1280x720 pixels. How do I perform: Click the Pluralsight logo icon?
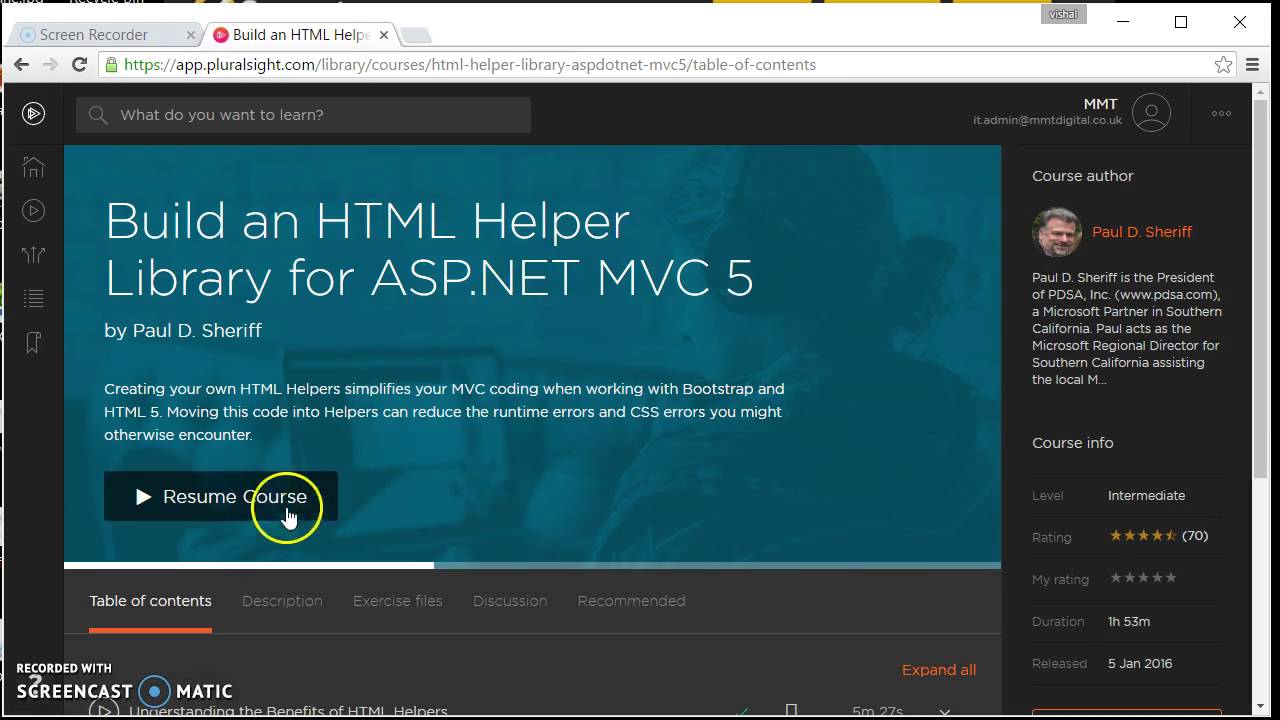(34, 114)
